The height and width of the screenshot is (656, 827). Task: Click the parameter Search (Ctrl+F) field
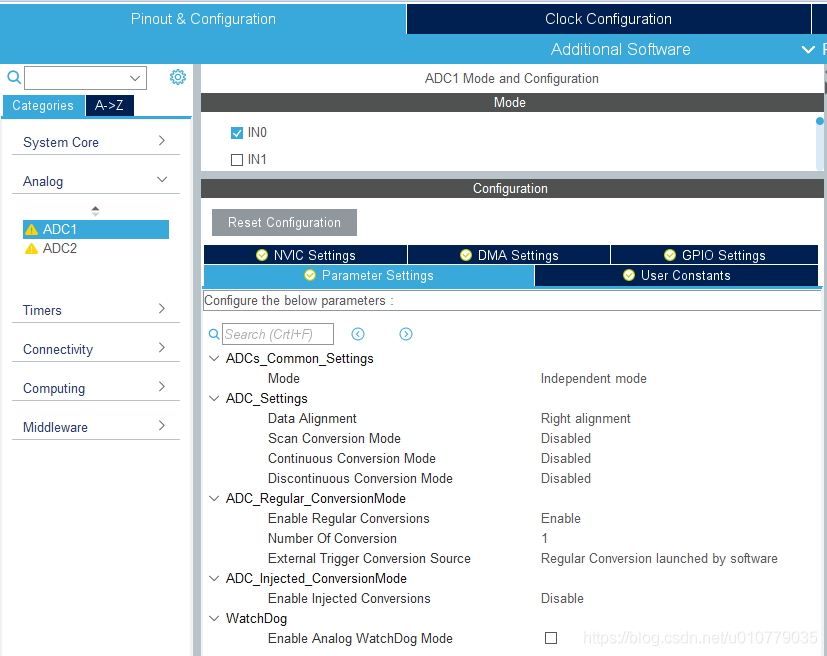(x=278, y=334)
